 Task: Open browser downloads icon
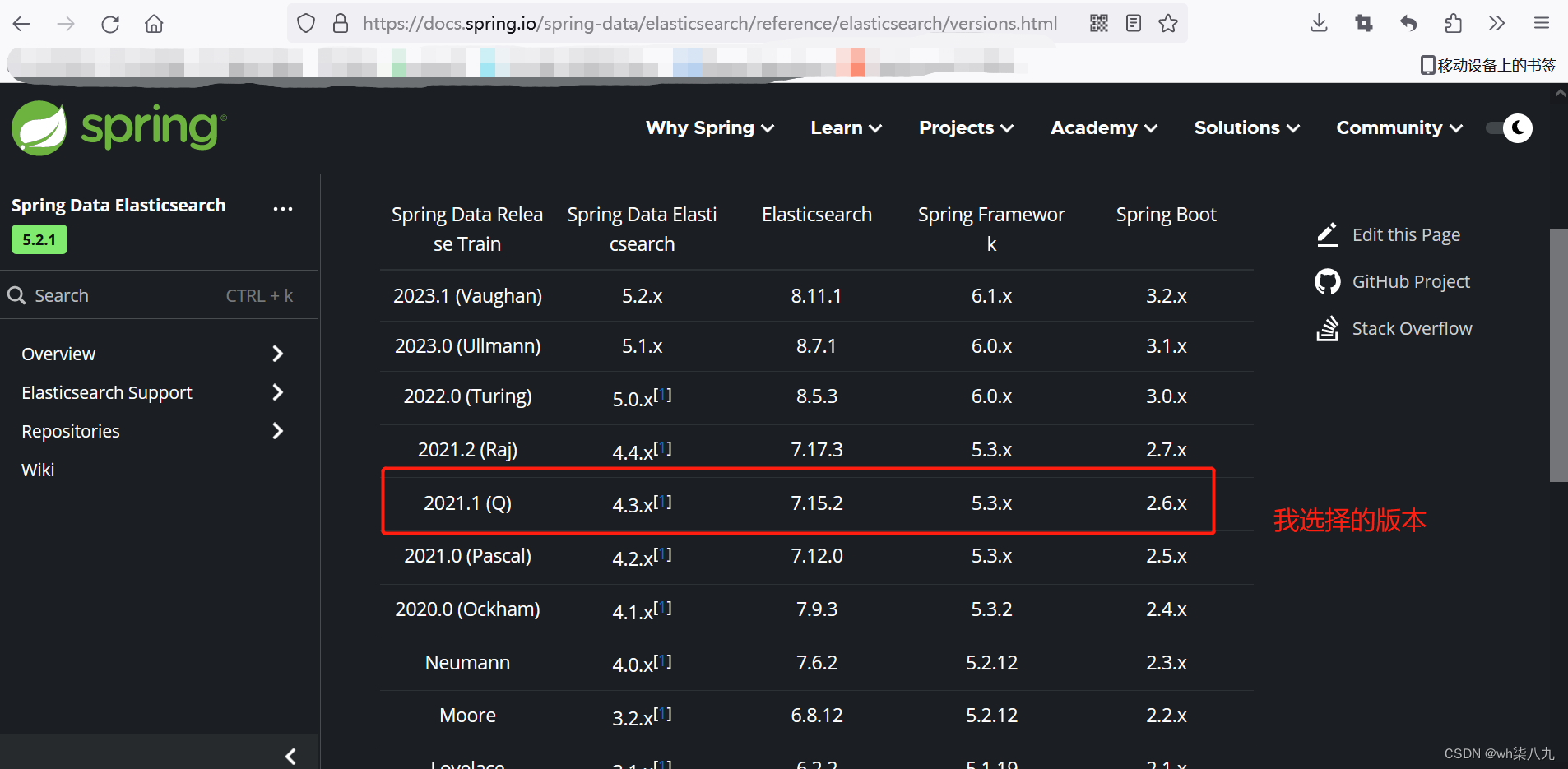(1319, 24)
